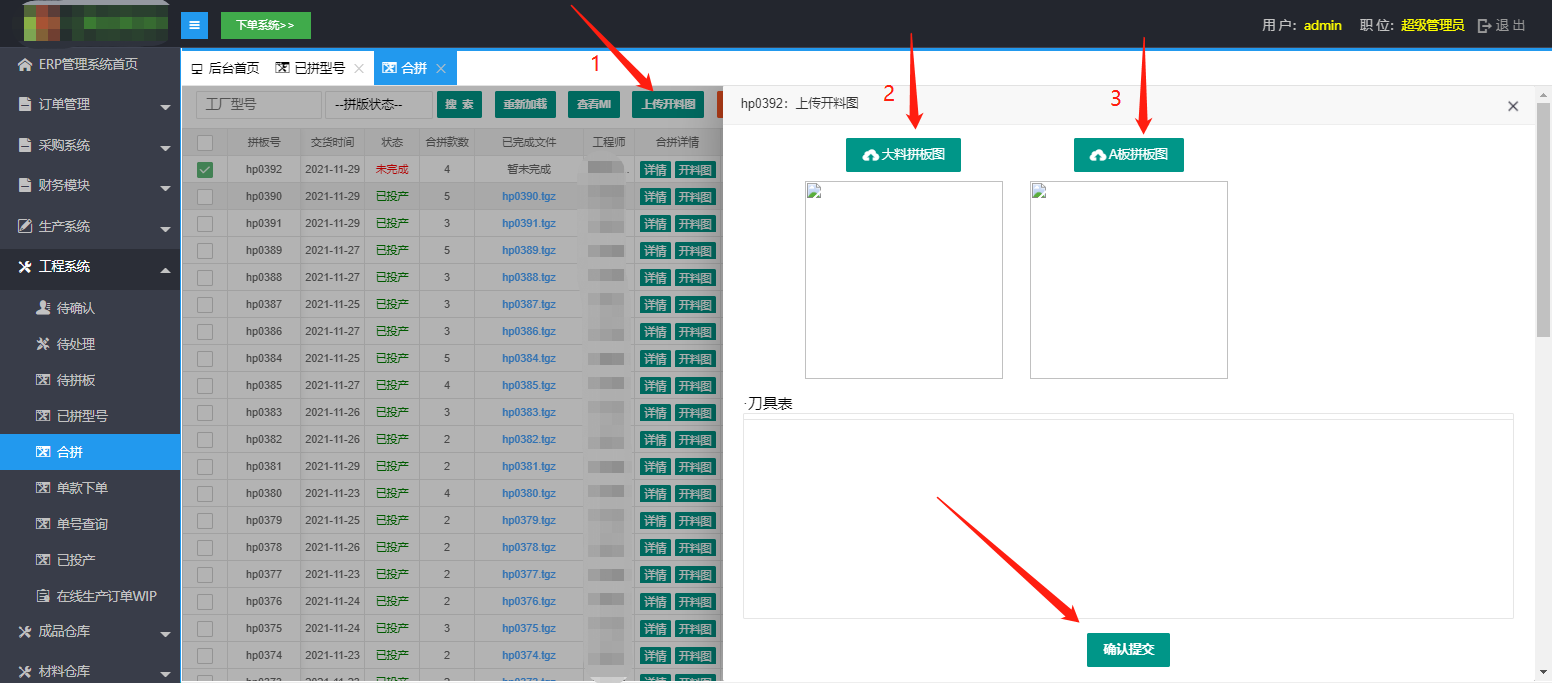
Task: Select 待拼板 in the sidebar menu
Action: (x=75, y=380)
